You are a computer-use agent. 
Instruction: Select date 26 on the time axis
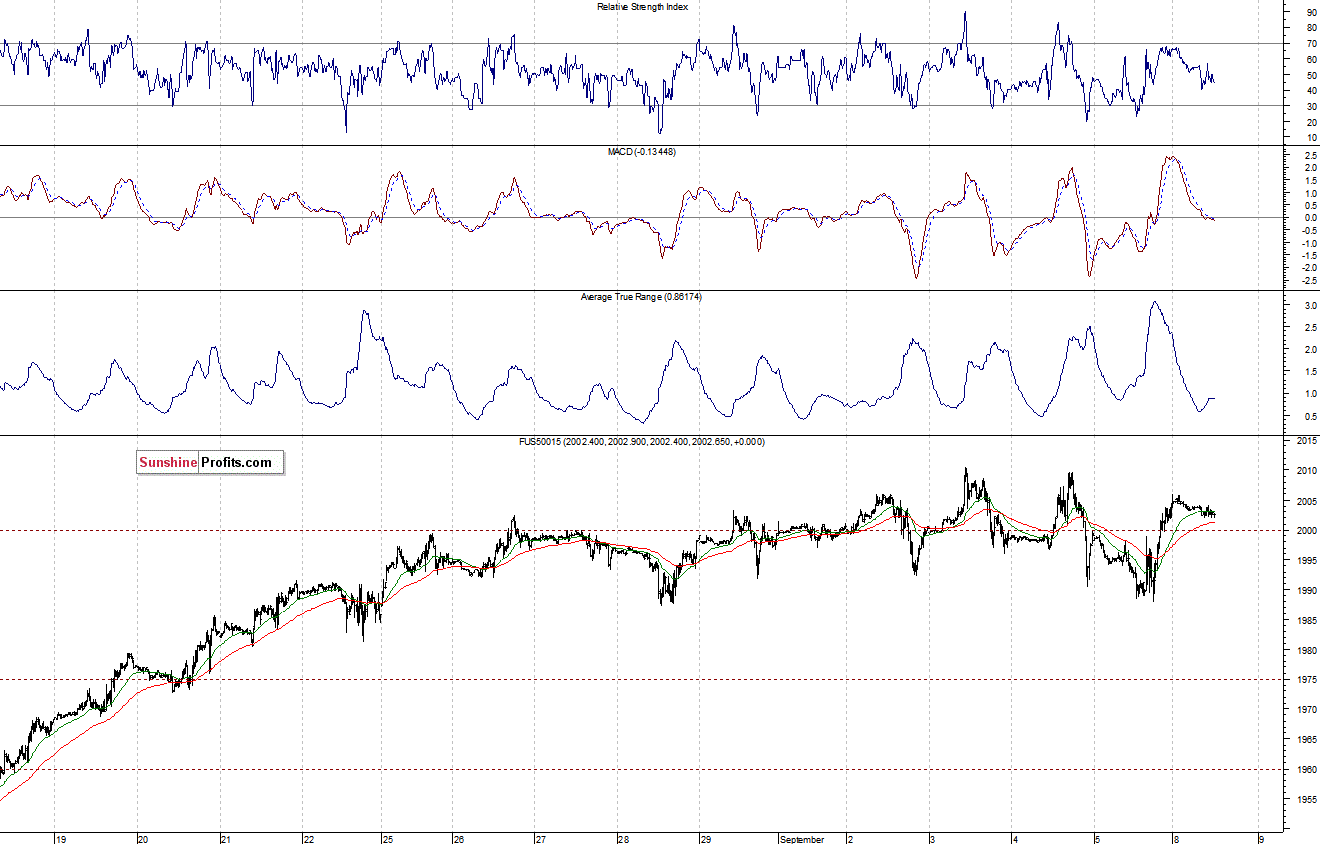[x=457, y=839]
